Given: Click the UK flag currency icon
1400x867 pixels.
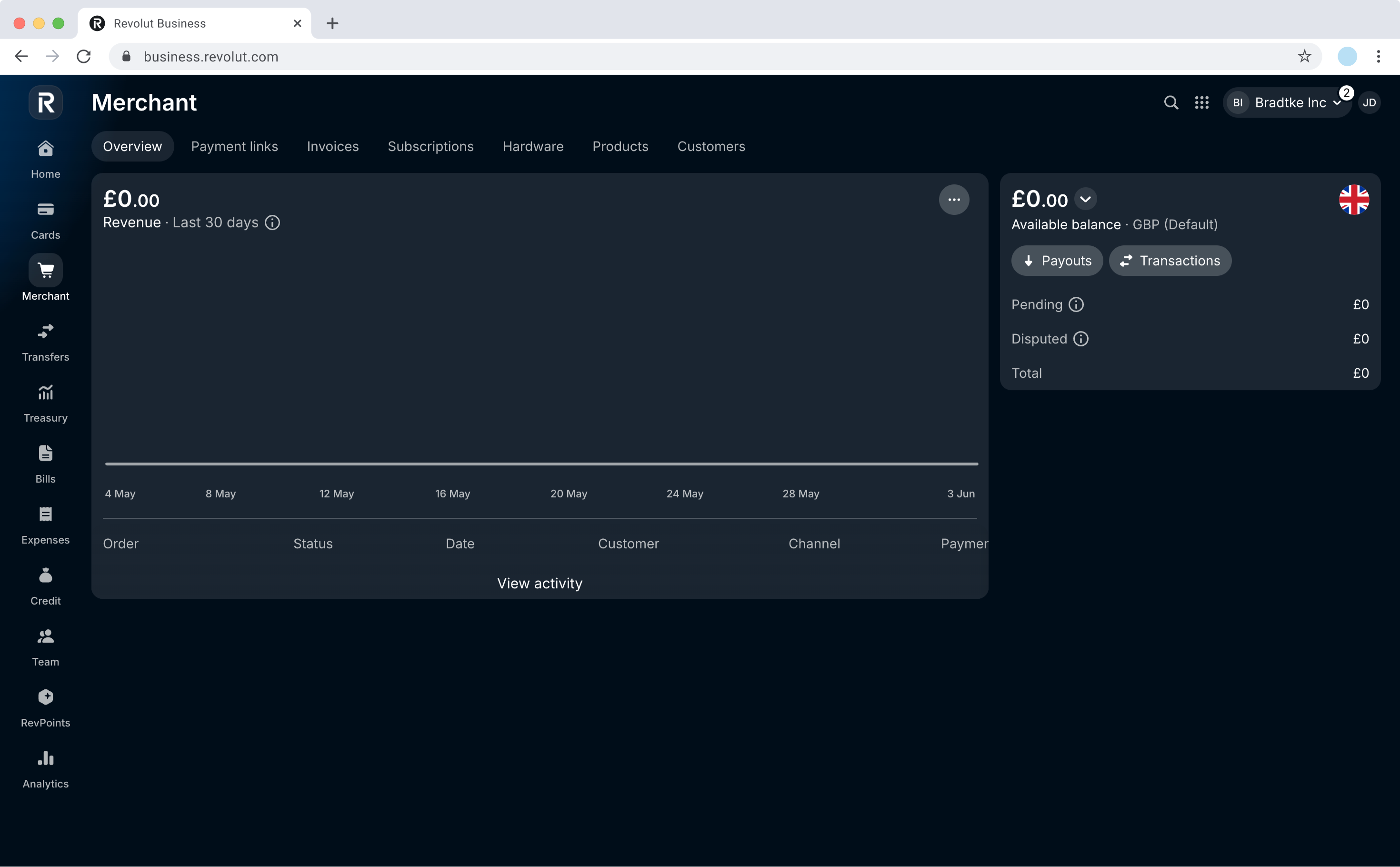Looking at the screenshot, I should [1354, 200].
